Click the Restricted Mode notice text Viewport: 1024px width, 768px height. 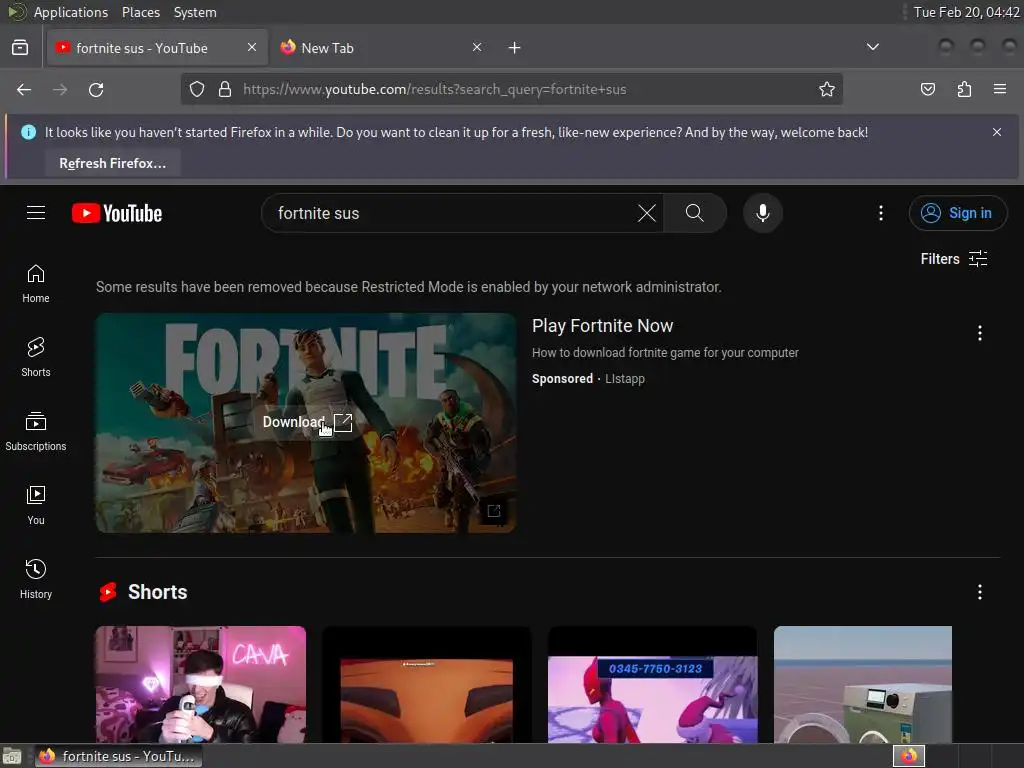pos(409,287)
